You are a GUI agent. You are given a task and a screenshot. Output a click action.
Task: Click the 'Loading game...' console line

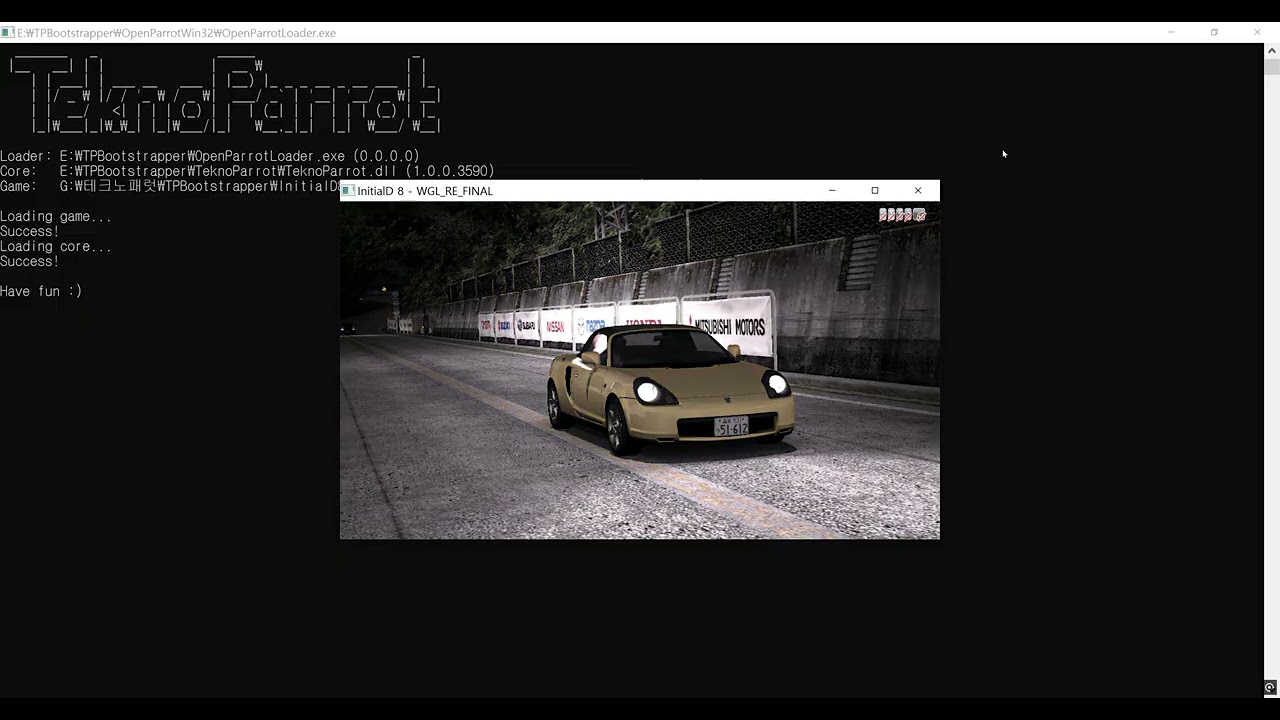pos(56,216)
